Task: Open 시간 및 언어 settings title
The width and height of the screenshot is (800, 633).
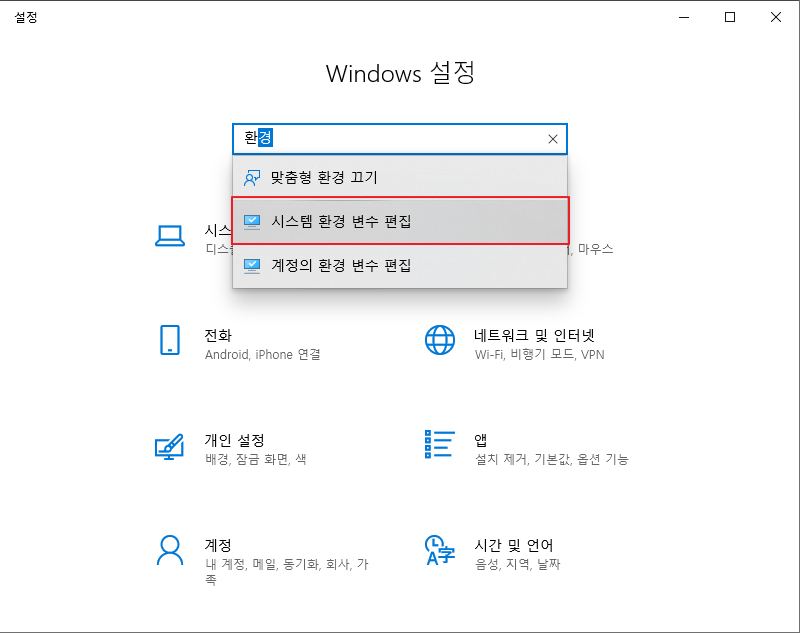Action: (514, 545)
